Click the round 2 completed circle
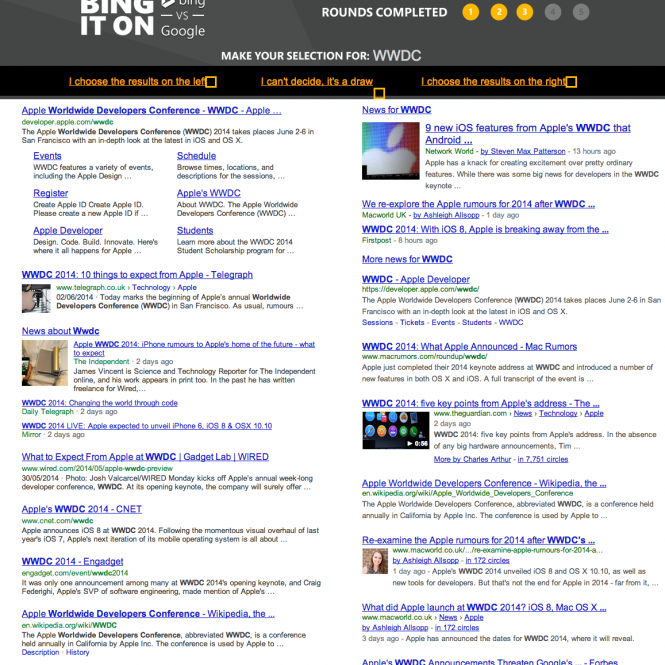 click(499, 12)
